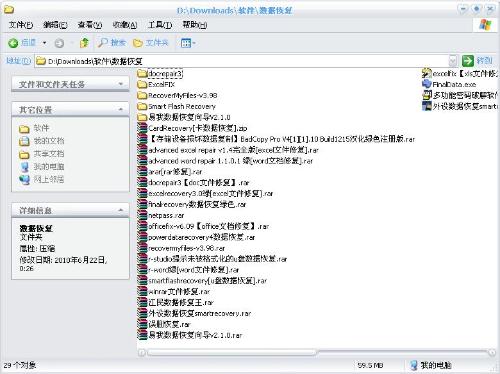500x374 pixels.
Task: Collapse the 文件和文件夹任务 panel
Action: click(x=121, y=84)
